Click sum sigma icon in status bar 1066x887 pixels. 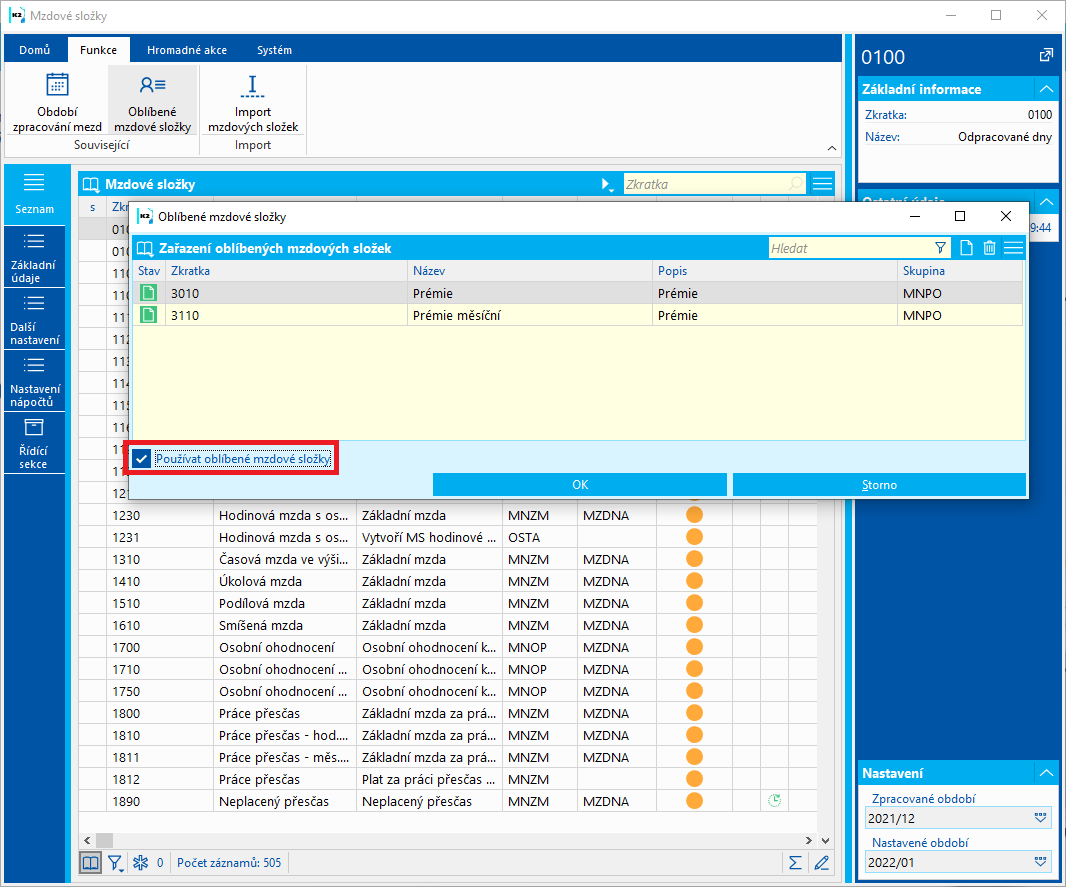[795, 863]
